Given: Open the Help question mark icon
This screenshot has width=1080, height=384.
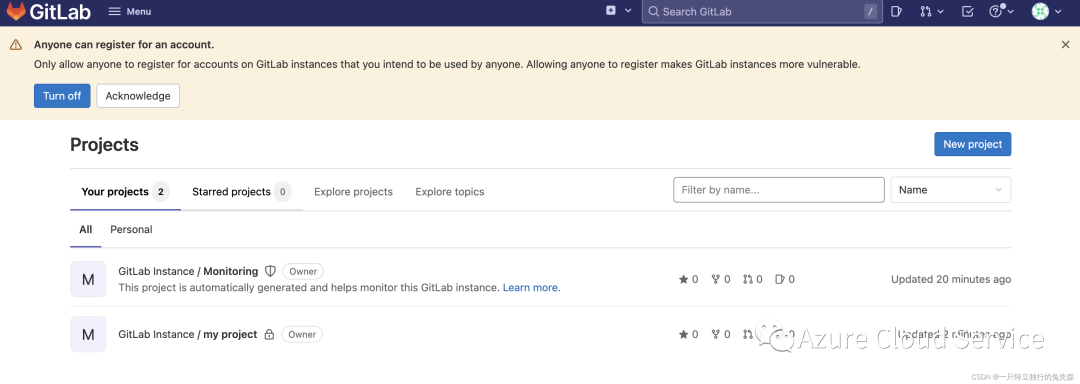Looking at the screenshot, I should pyautogui.click(x=995, y=12).
